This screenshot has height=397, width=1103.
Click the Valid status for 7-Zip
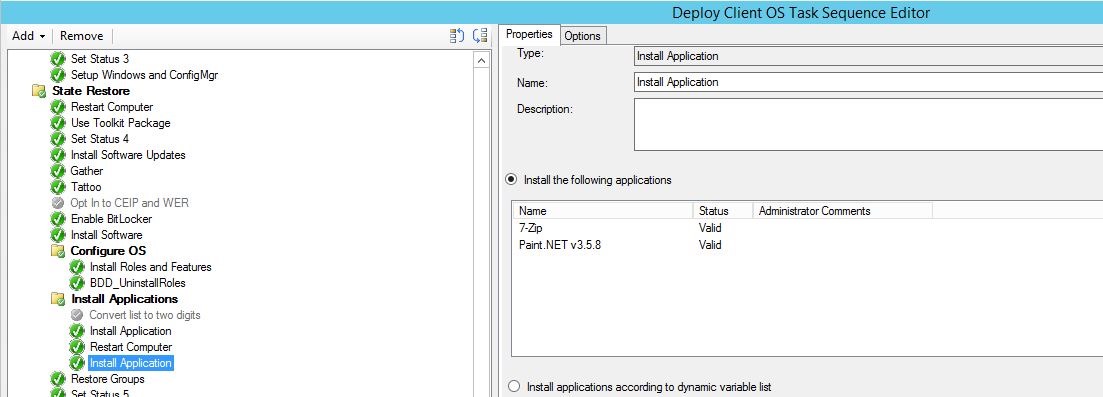pos(710,228)
